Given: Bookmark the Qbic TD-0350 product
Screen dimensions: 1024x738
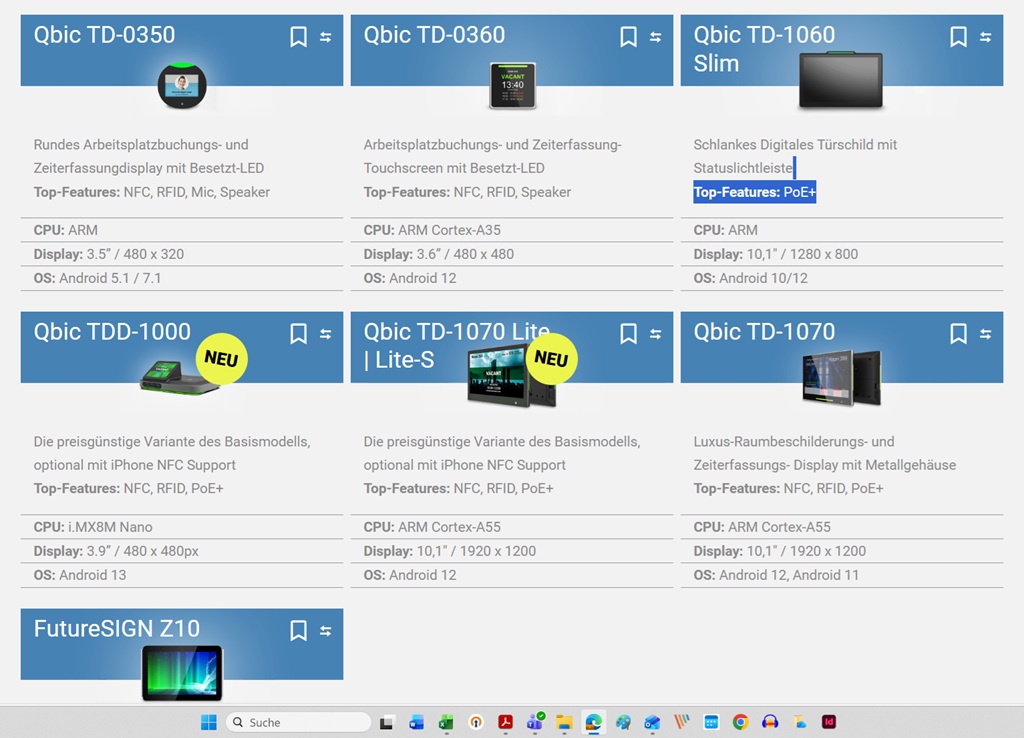Looking at the screenshot, I should point(298,37).
